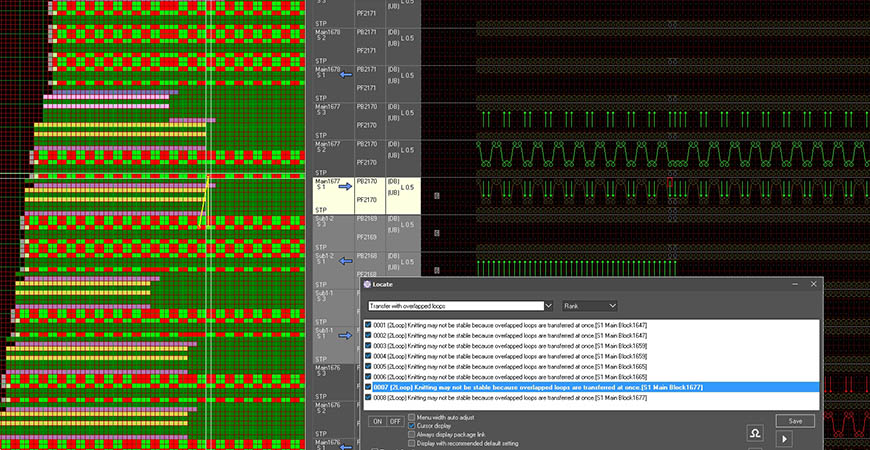Click the blue left arrow in Sub1-2 S1 row
This screenshot has width=870, height=450.
(346, 261)
